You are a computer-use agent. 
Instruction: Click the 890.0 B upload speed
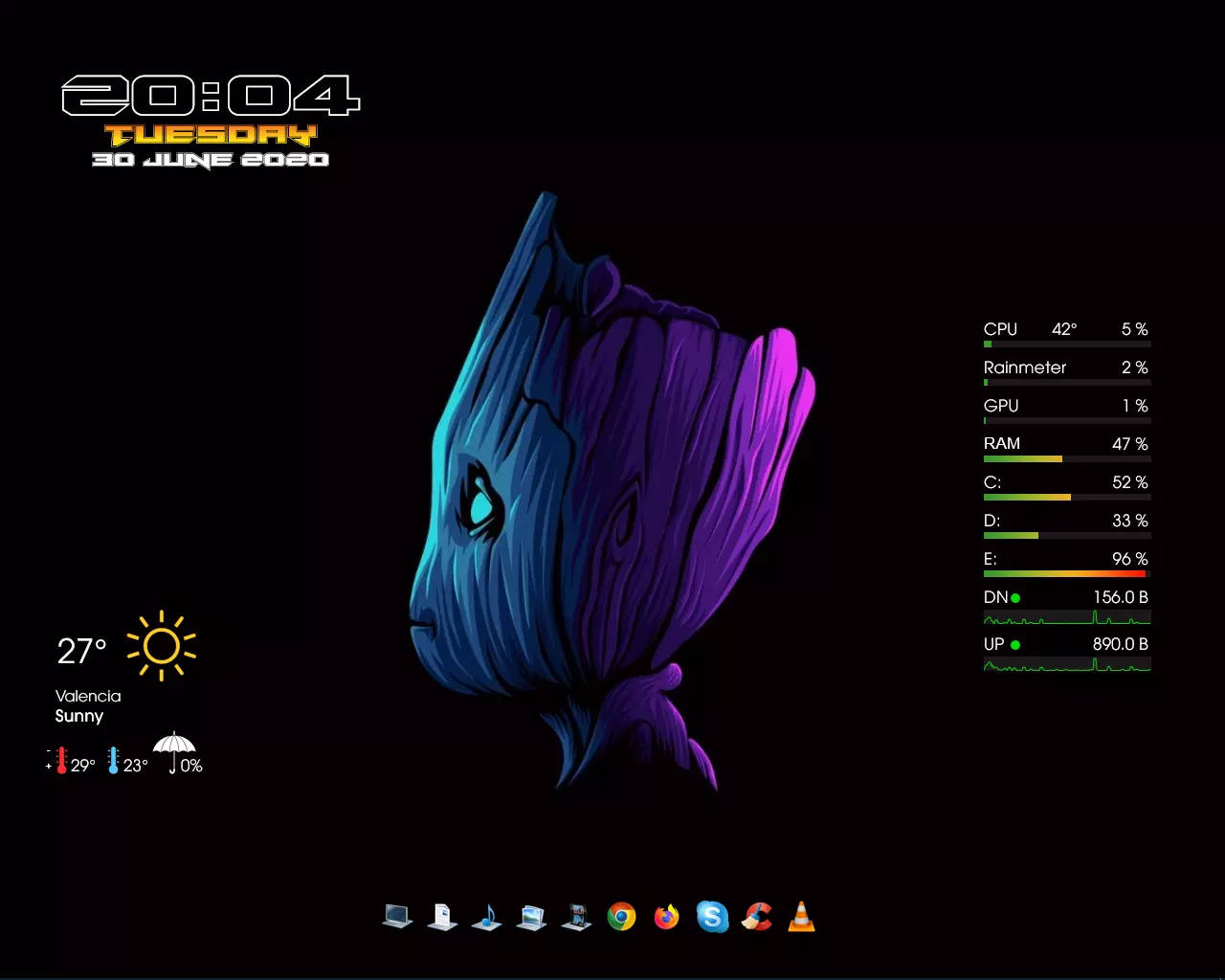pyautogui.click(x=1121, y=644)
